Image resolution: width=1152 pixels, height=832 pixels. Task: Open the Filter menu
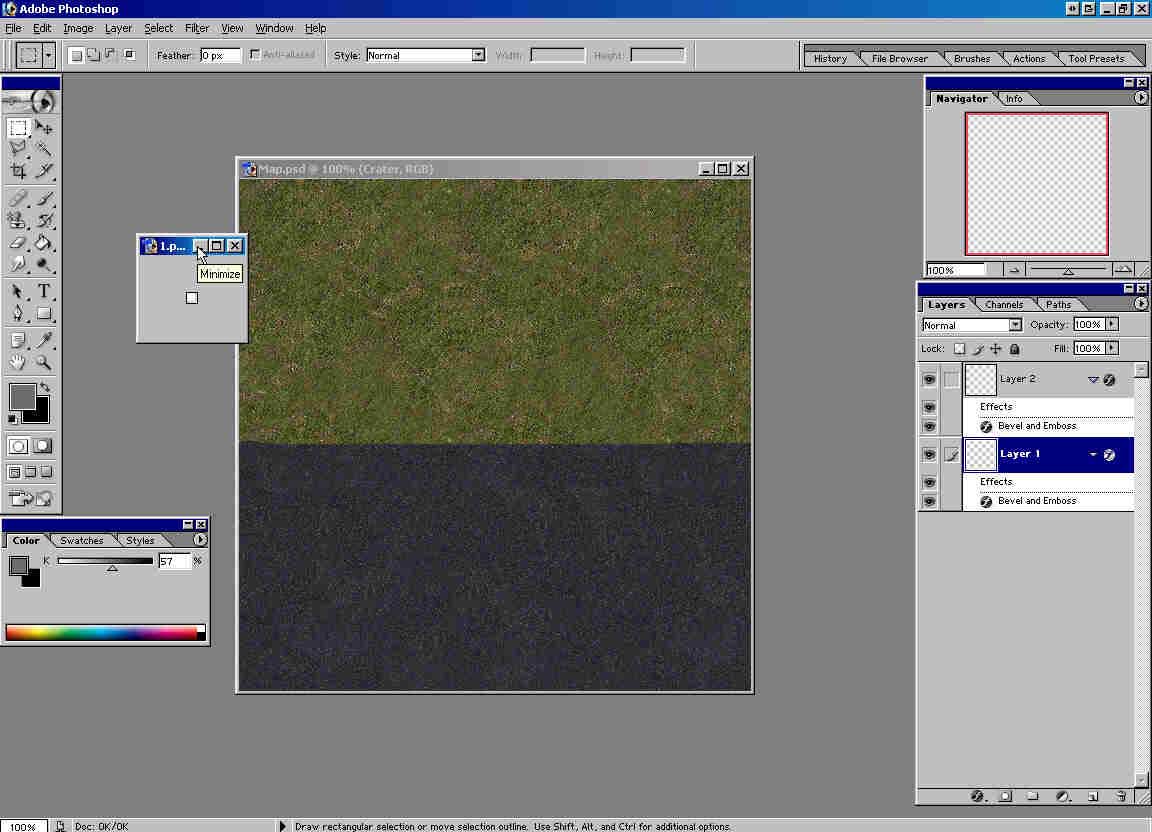point(197,28)
